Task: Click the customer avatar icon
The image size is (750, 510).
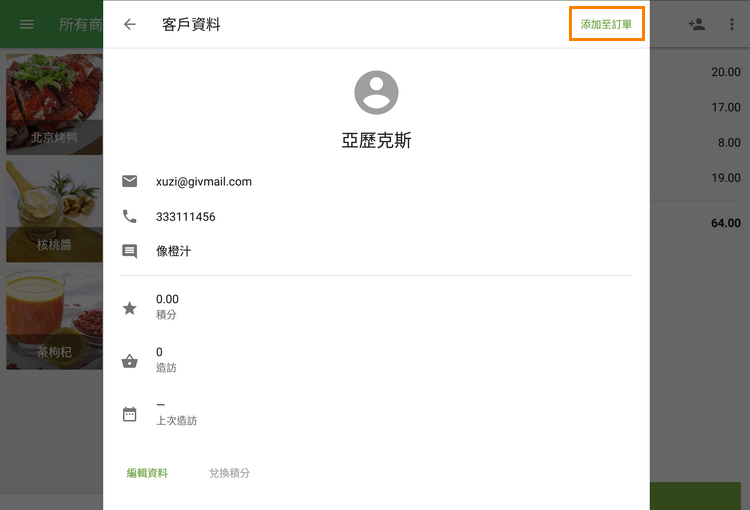Action: pyautogui.click(x=376, y=92)
